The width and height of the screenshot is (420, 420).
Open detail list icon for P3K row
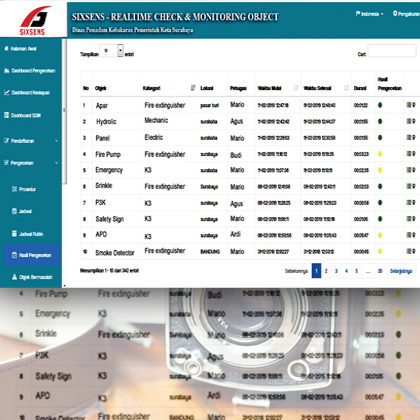409,202
